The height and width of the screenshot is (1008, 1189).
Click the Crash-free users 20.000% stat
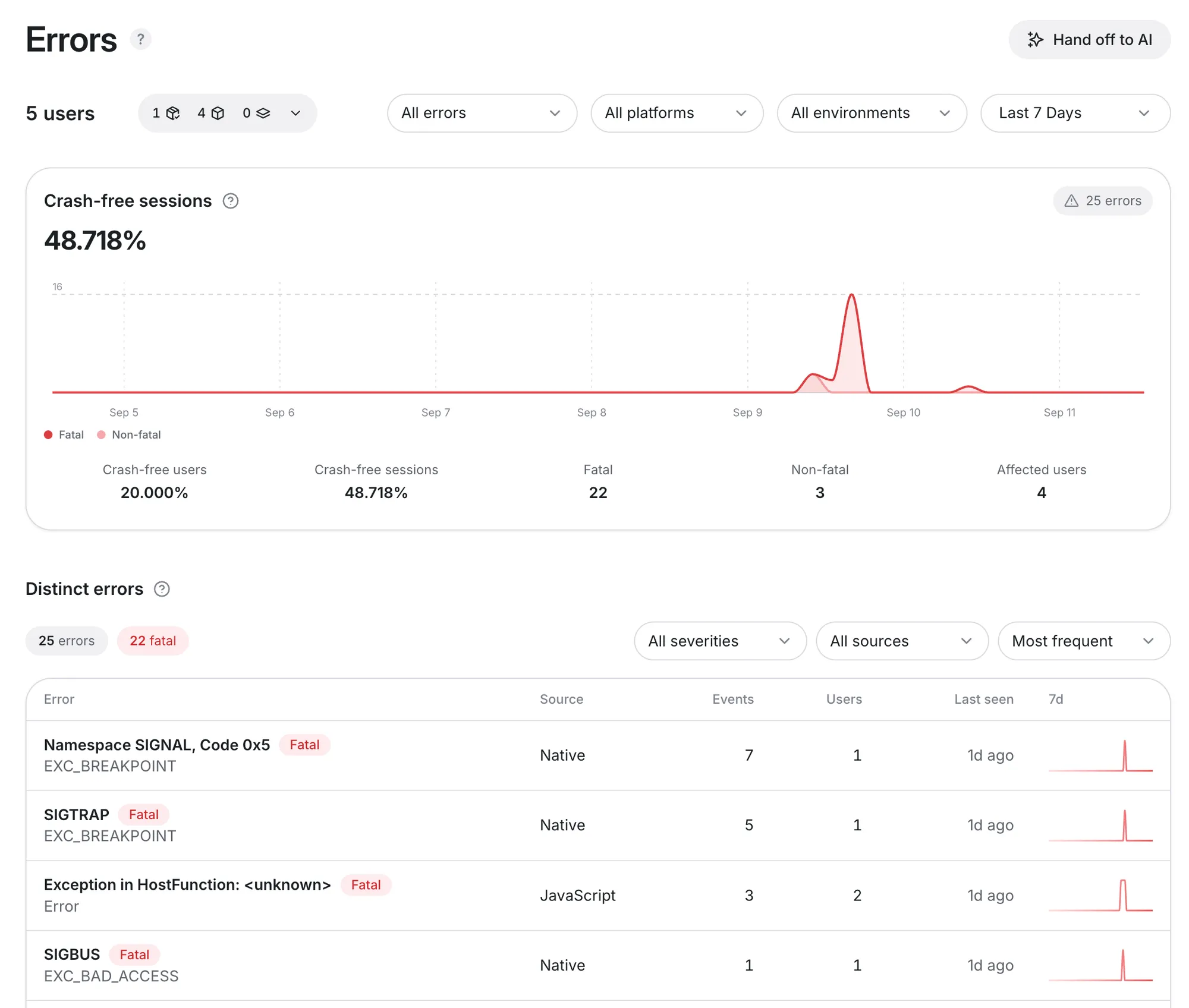155,481
